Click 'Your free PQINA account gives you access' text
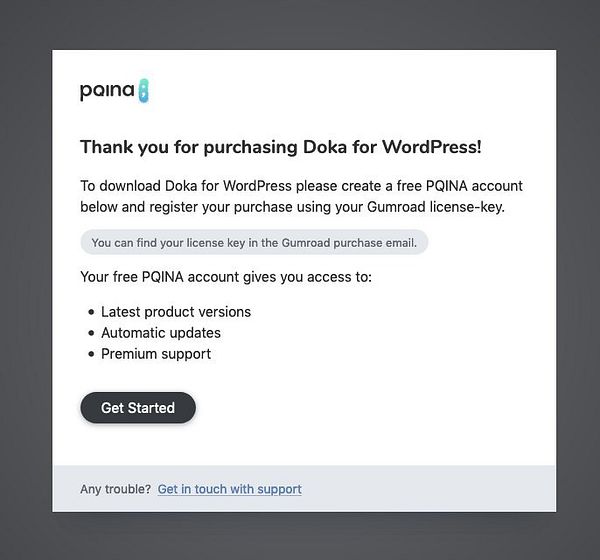Image resolution: width=600 pixels, height=560 pixels. click(226, 277)
